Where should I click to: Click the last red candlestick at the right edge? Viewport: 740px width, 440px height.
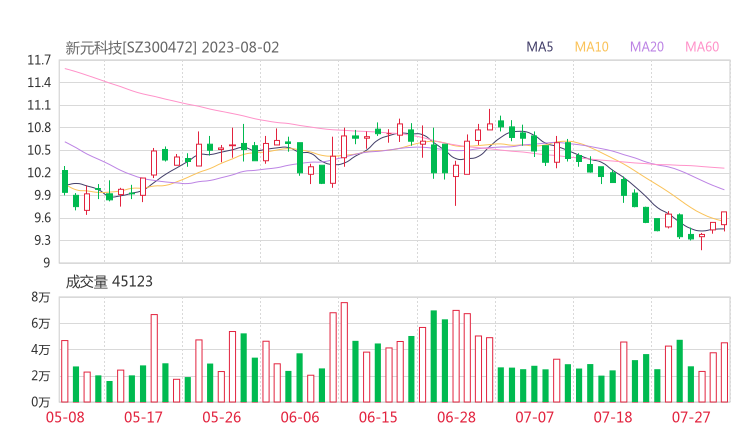[x=724, y=219]
